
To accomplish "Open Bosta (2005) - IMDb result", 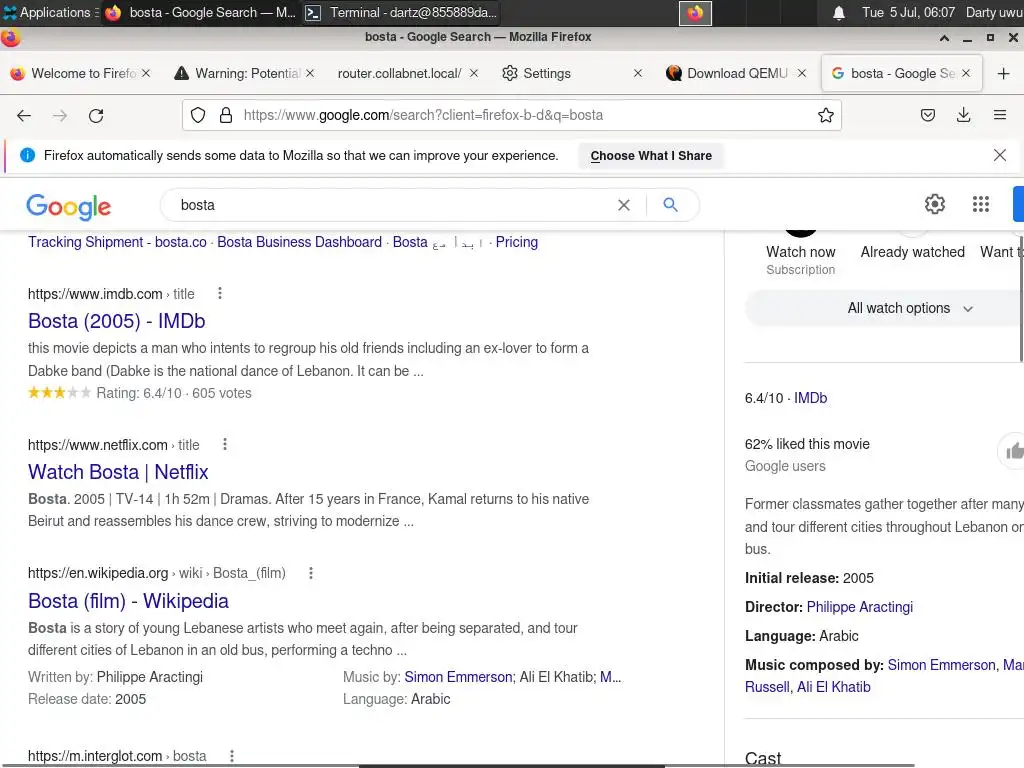I will 117,321.
